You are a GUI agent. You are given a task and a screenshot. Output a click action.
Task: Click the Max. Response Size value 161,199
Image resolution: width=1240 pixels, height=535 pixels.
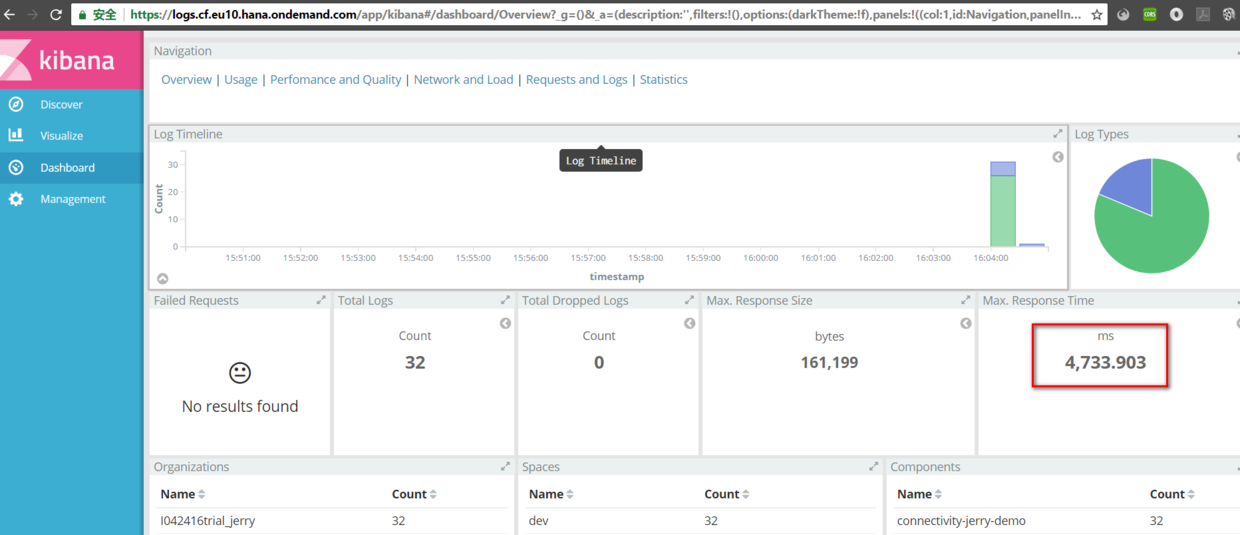click(x=829, y=362)
